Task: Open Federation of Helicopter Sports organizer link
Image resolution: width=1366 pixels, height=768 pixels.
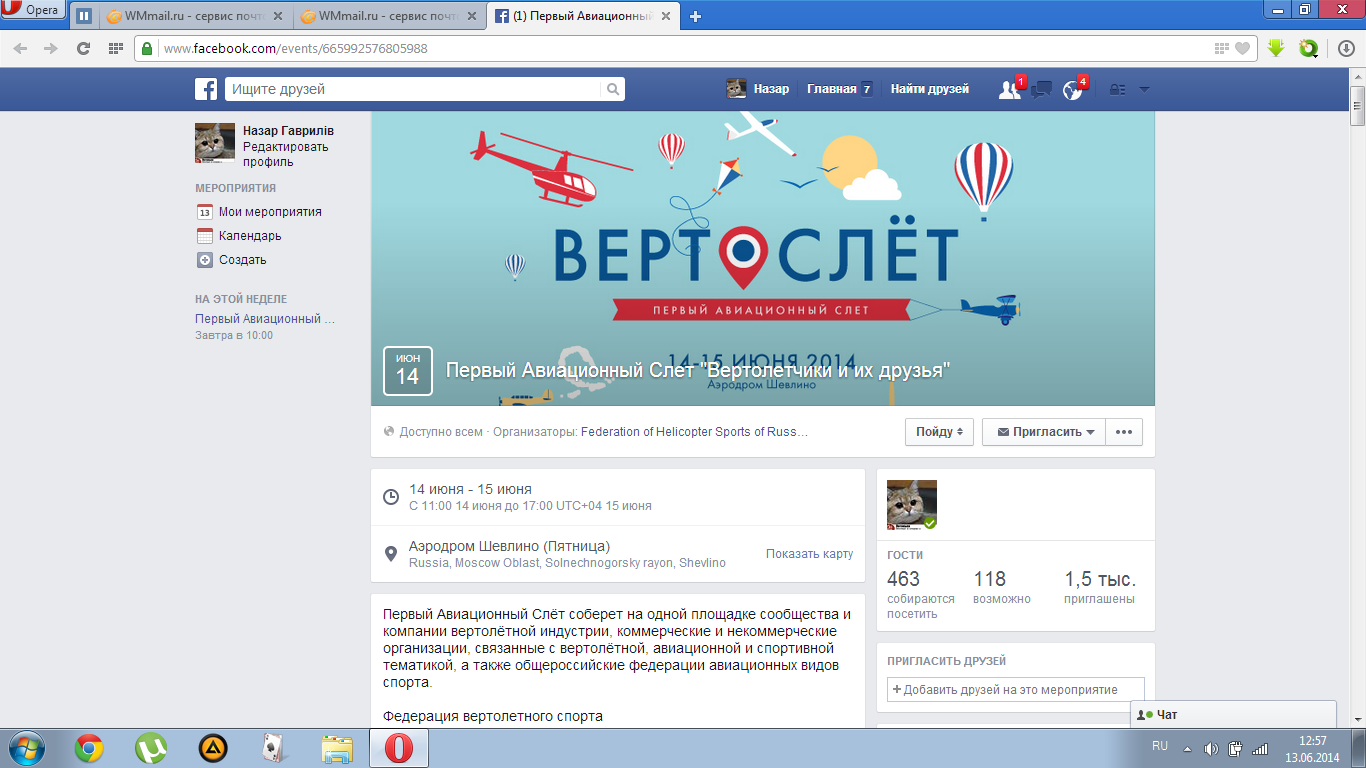Action: point(694,432)
